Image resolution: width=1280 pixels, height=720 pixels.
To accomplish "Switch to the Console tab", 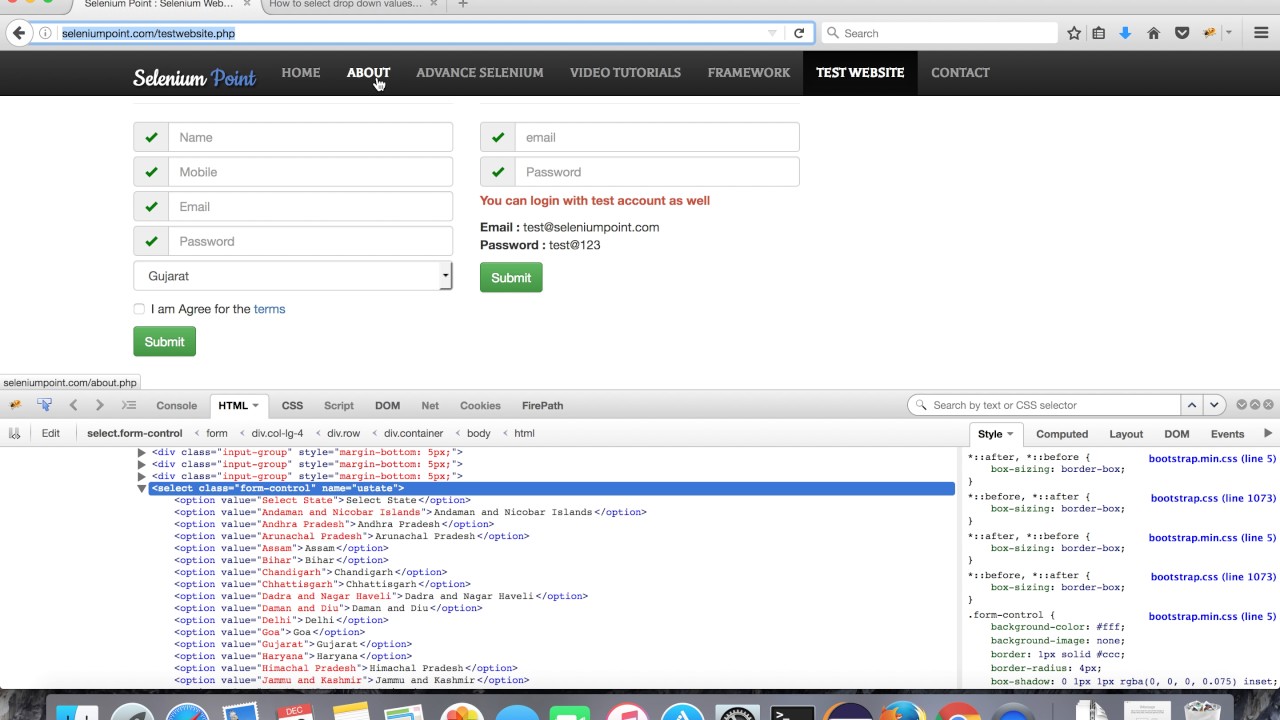I will point(176,405).
